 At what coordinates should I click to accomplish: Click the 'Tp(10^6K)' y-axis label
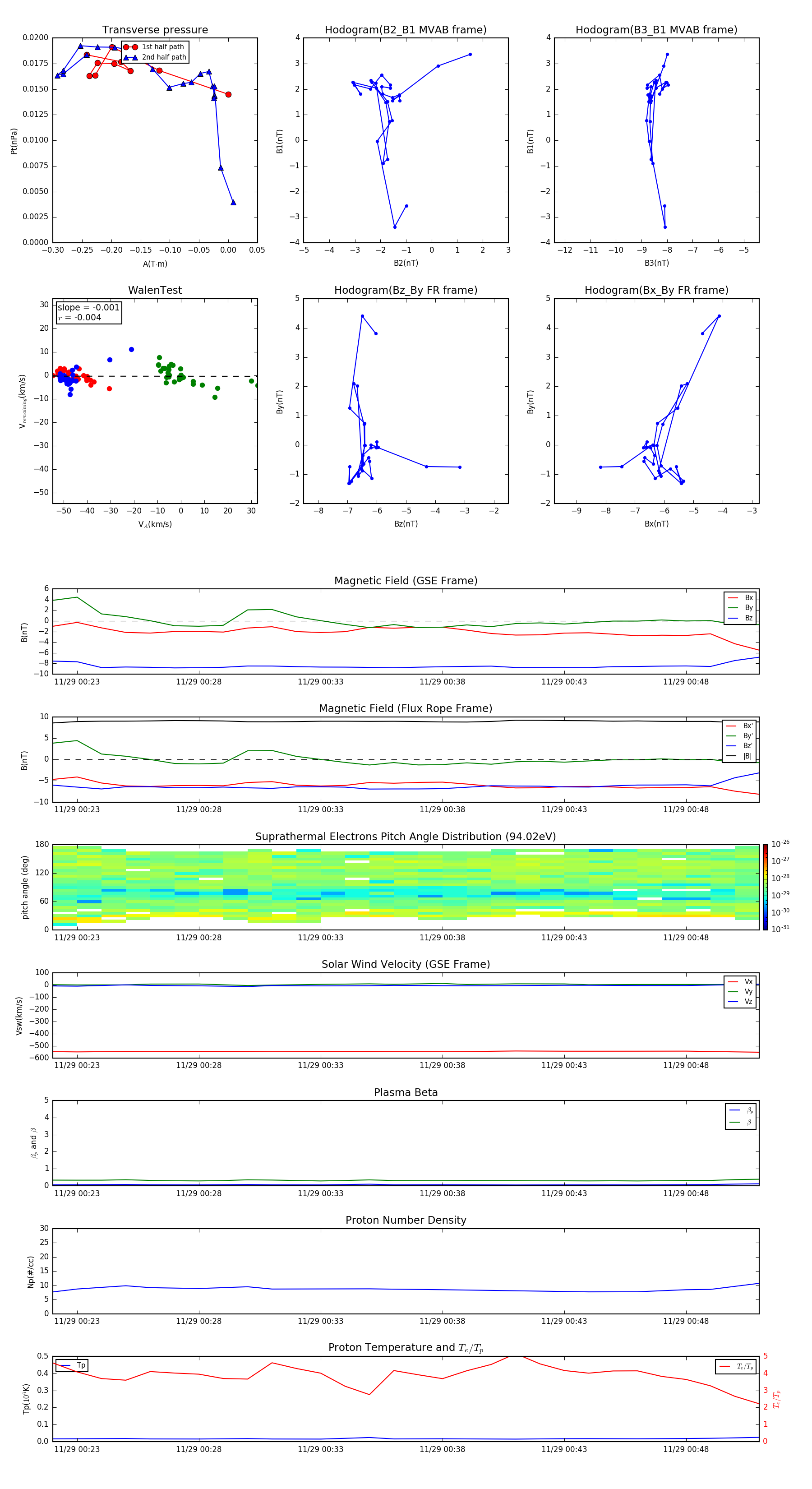point(26,1399)
